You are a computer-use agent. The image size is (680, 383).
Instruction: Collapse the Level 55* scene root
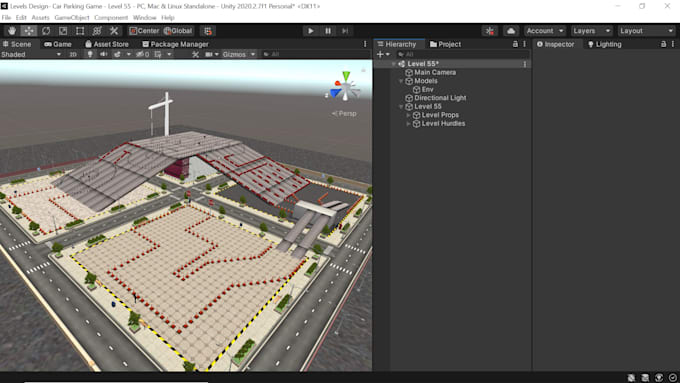(x=394, y=64)
